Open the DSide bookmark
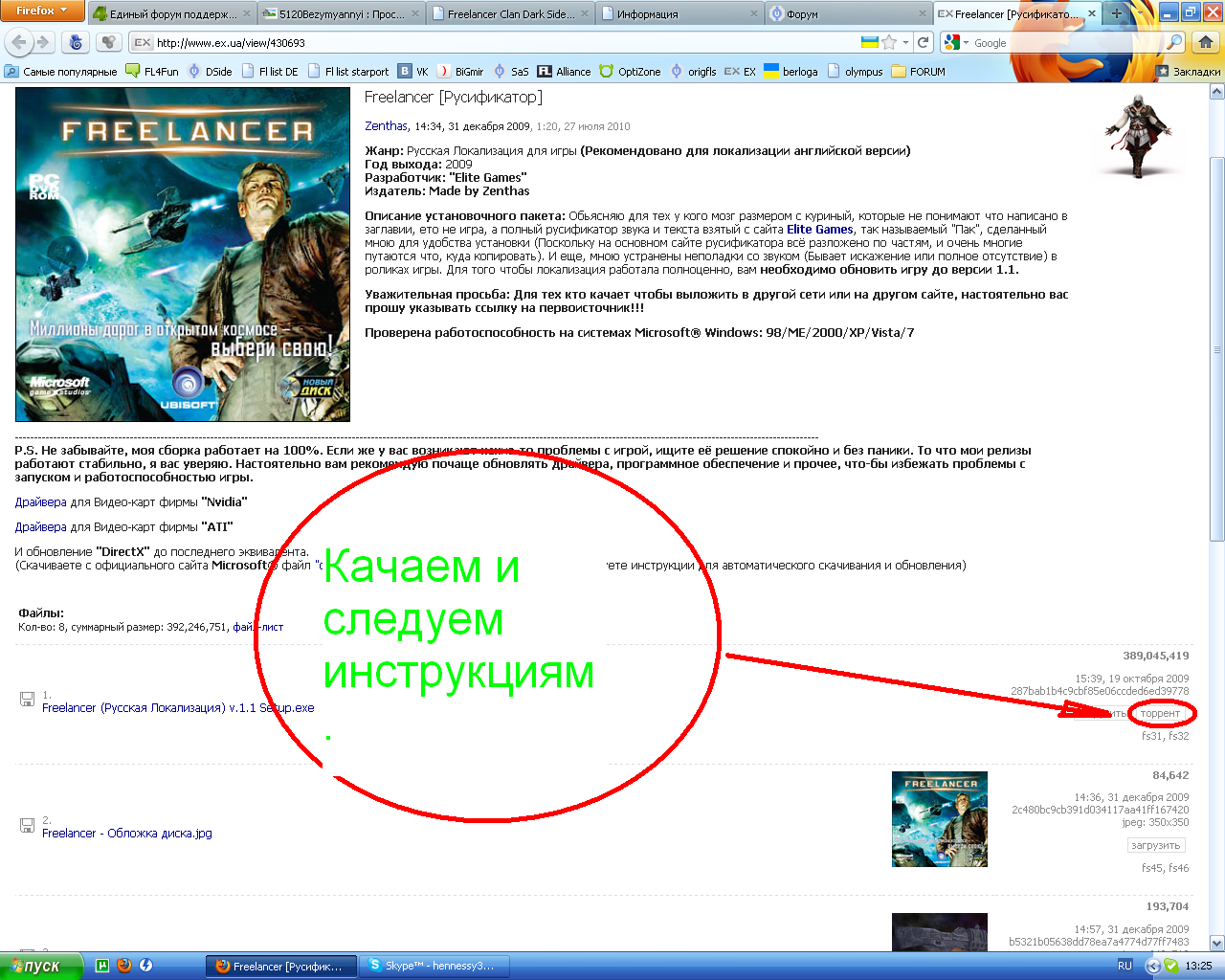Viewport: 1225px width, 980px height. (x=210, y=71)
